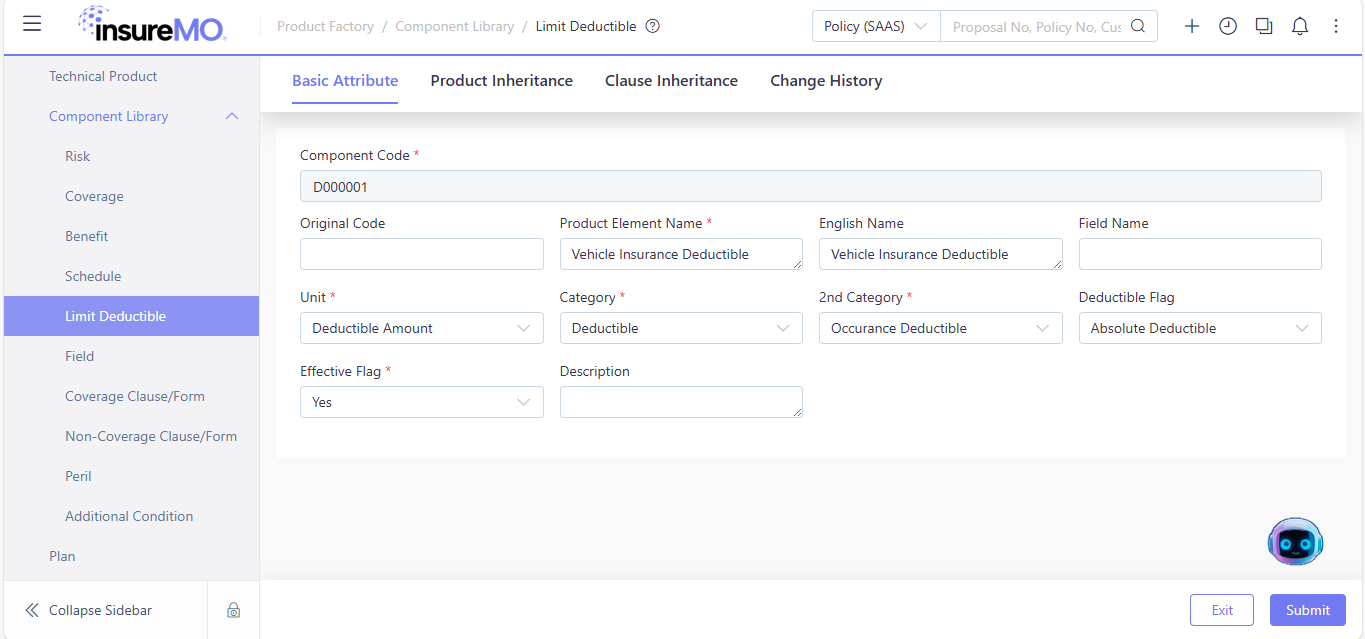
Task: Collapse the Component Library section
Action: pyautogui.click(x=232, y=116)
